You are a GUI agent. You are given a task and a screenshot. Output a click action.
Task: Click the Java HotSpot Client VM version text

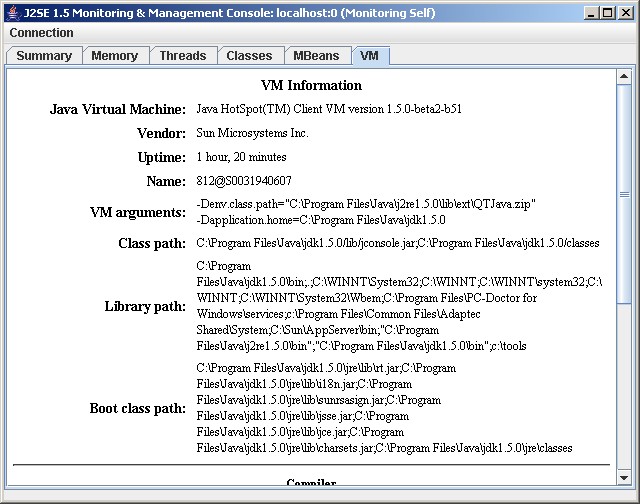pyautogui.click(x=328, y=109)
